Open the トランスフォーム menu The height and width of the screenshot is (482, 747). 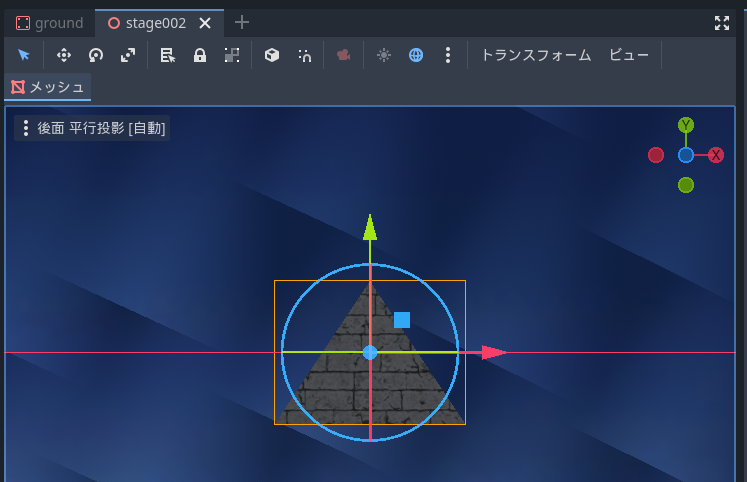[536, 55]
